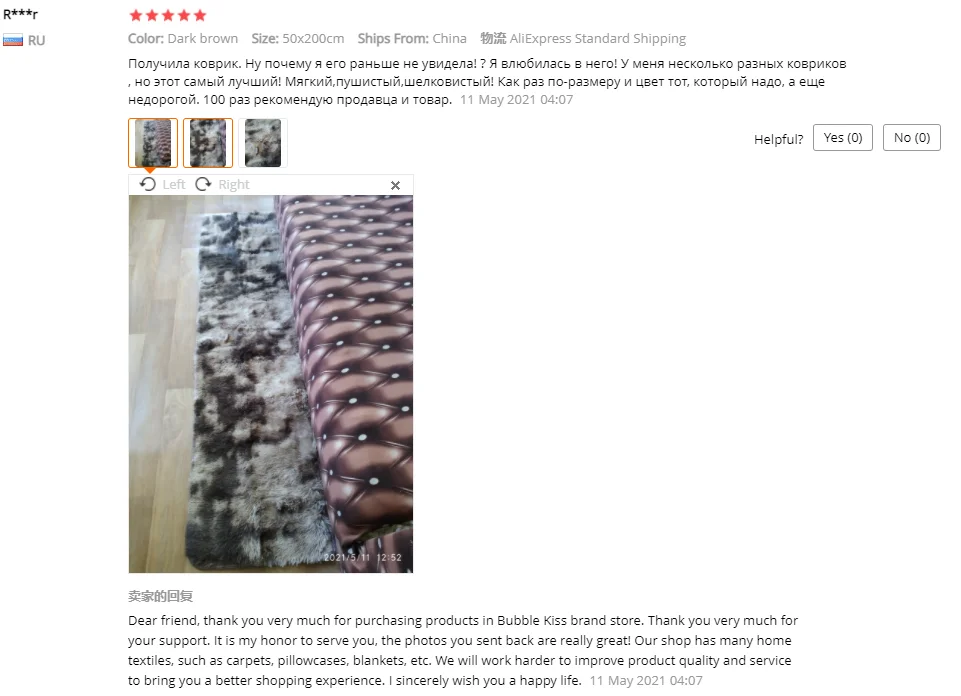Click the Color: Dark brown label
Image resolution: width=961 pixels, height=696 pixels.
coord(183,39)
